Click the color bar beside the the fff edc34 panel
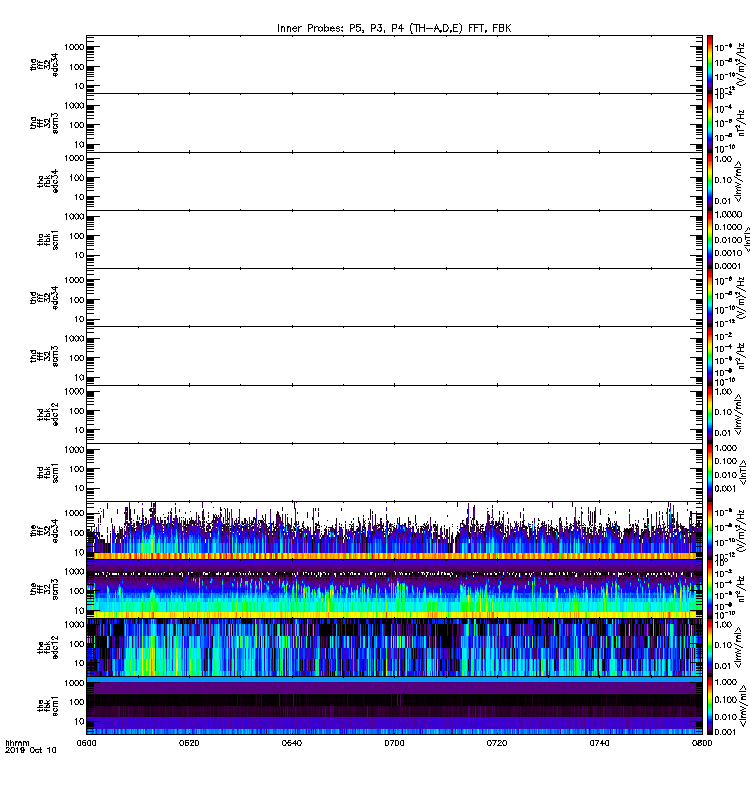This screenshot has height=800, width=750. tap(710, 531)
